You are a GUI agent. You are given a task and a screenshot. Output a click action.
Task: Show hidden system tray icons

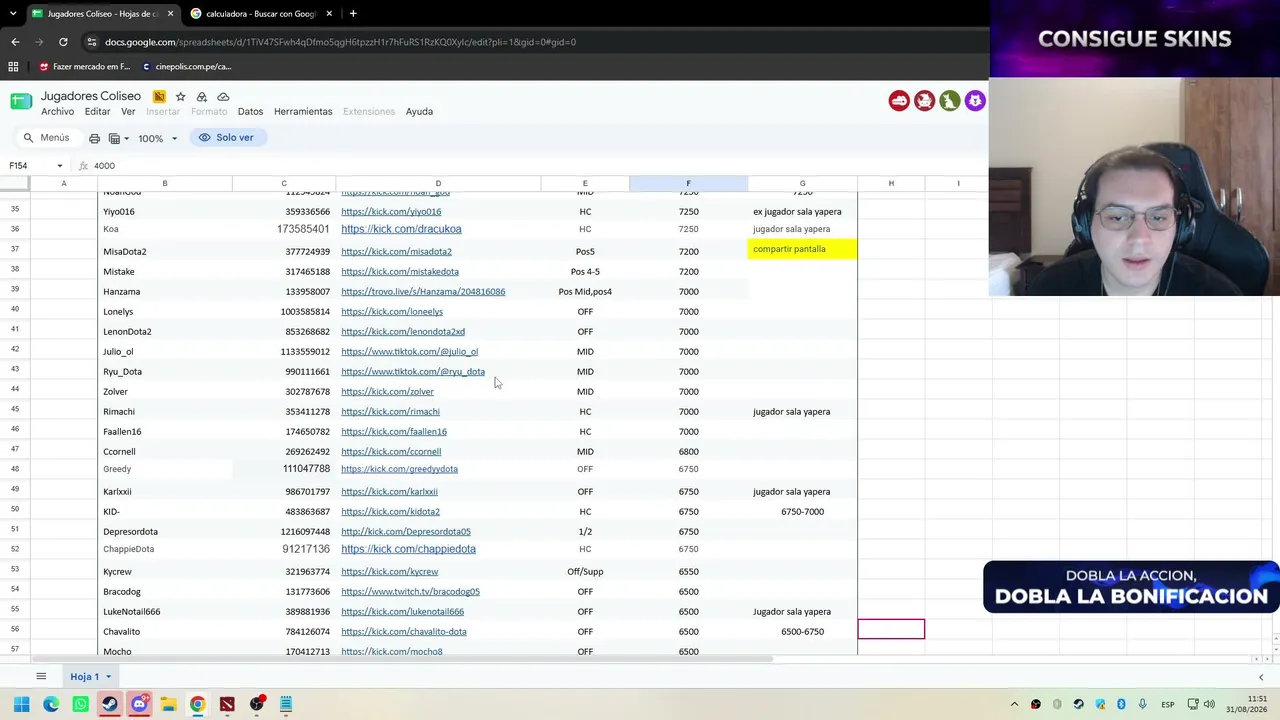(x=1014, y=705)
